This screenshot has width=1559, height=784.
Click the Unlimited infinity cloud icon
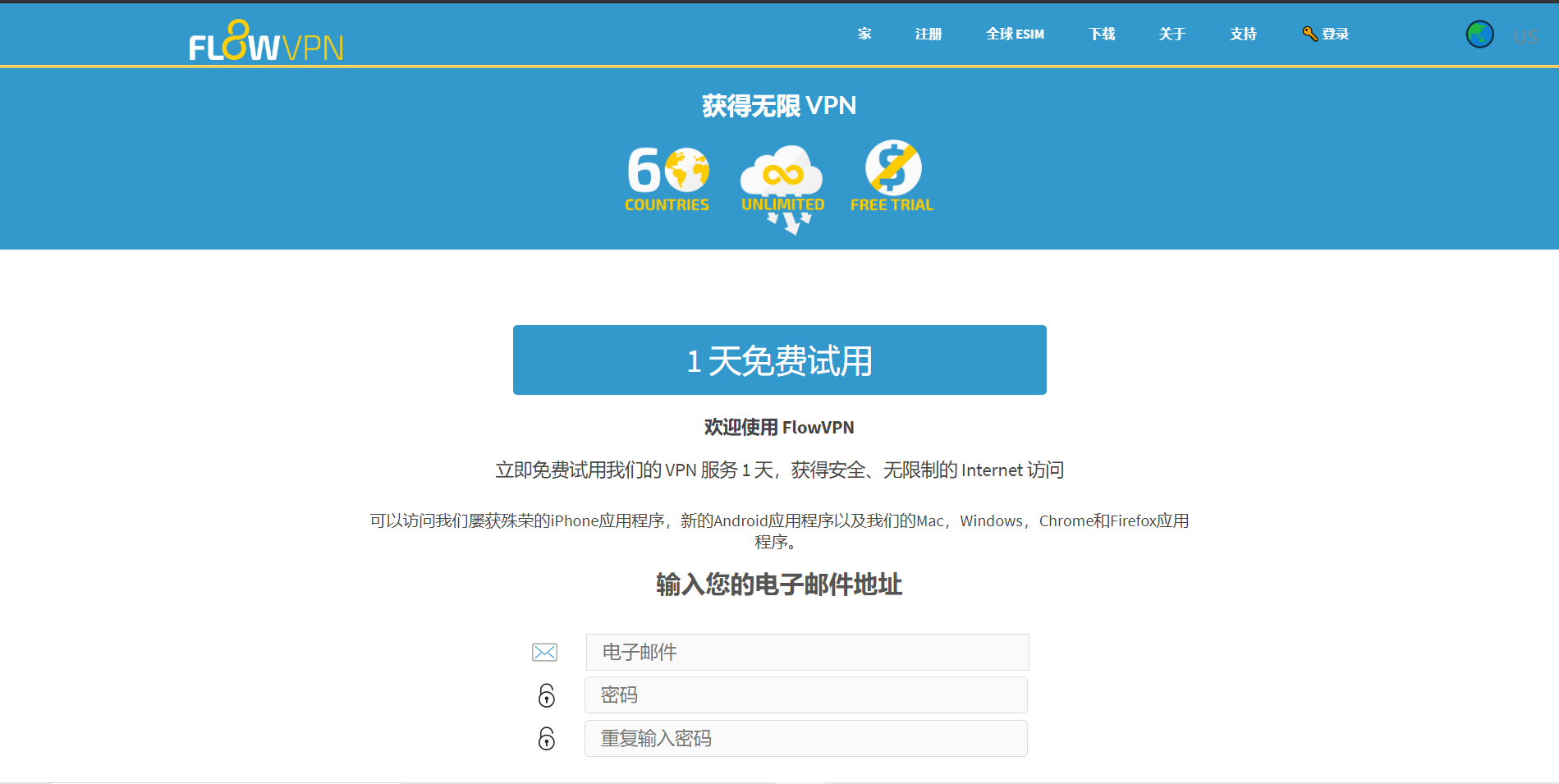pyautogui.click(x=781, y=173)
